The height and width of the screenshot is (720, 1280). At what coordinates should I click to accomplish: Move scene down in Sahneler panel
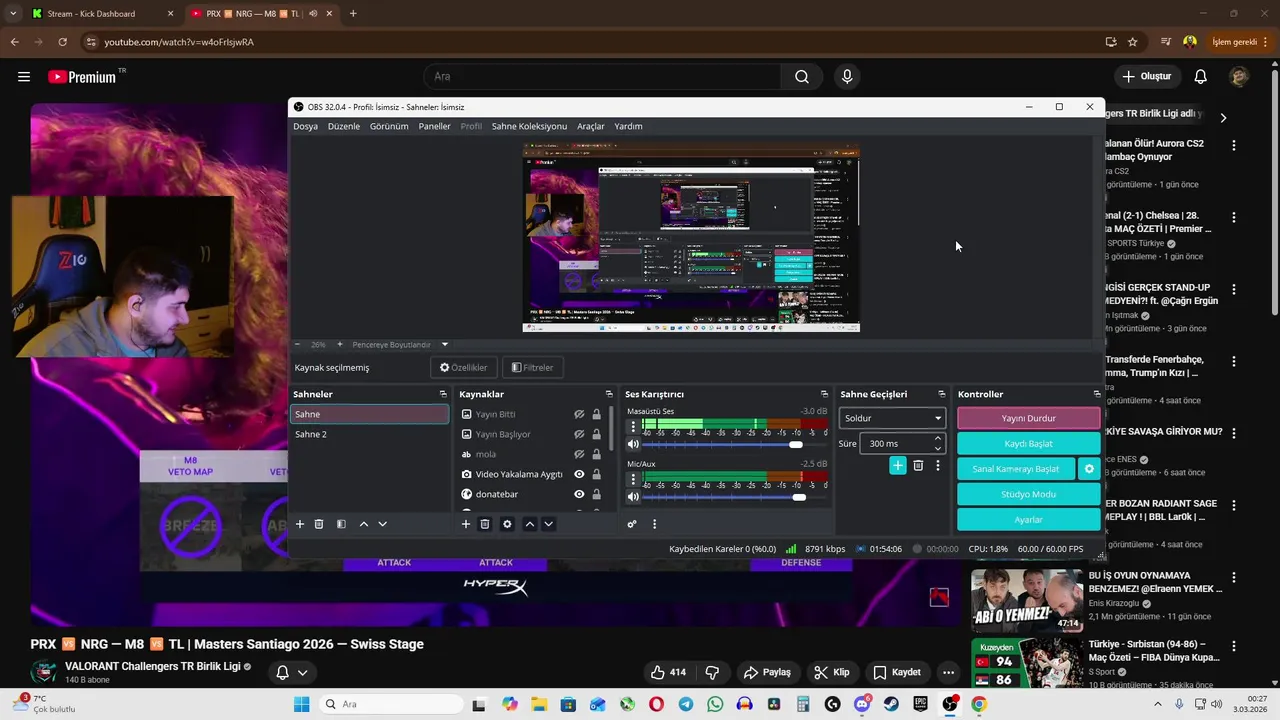382,524
